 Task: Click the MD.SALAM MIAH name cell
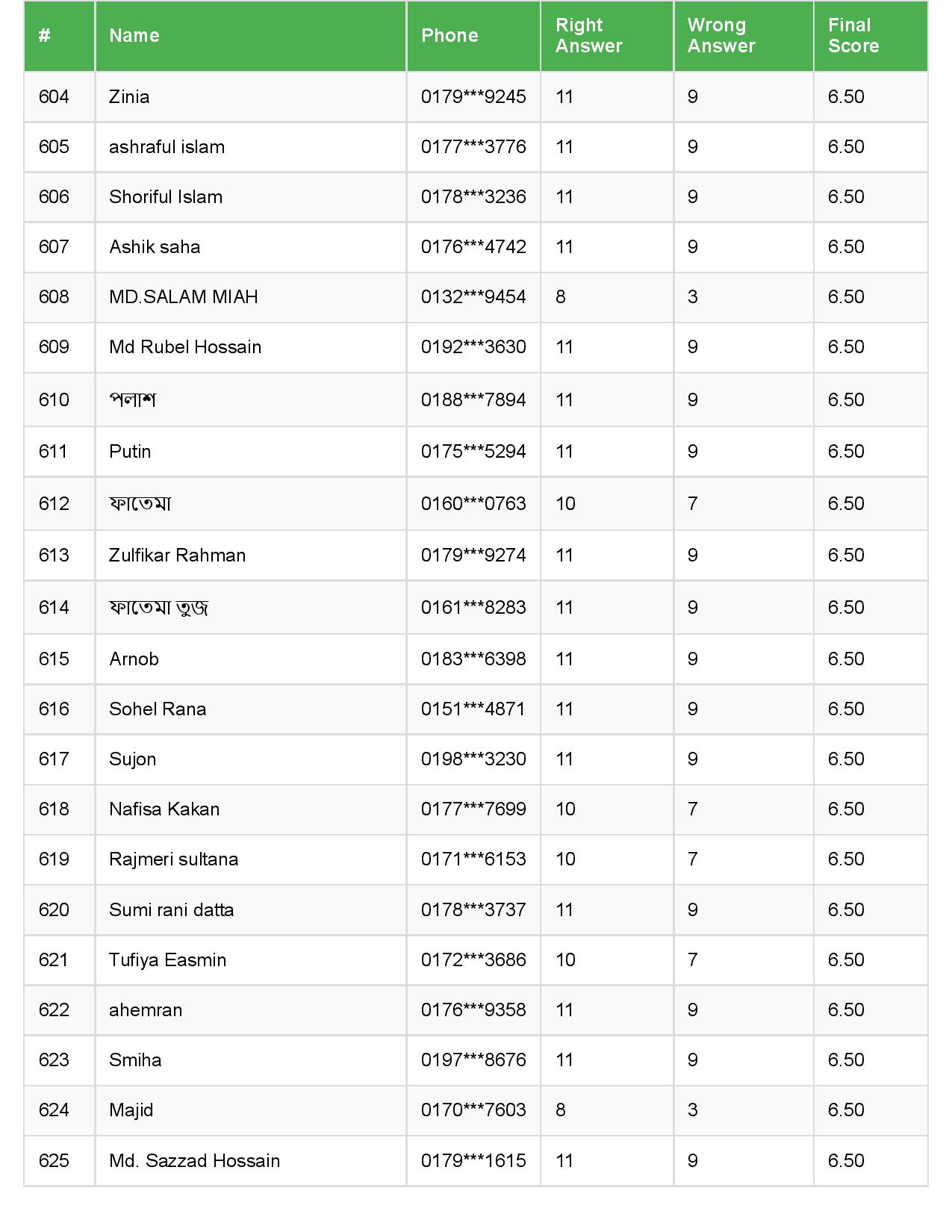pos(184,297)
